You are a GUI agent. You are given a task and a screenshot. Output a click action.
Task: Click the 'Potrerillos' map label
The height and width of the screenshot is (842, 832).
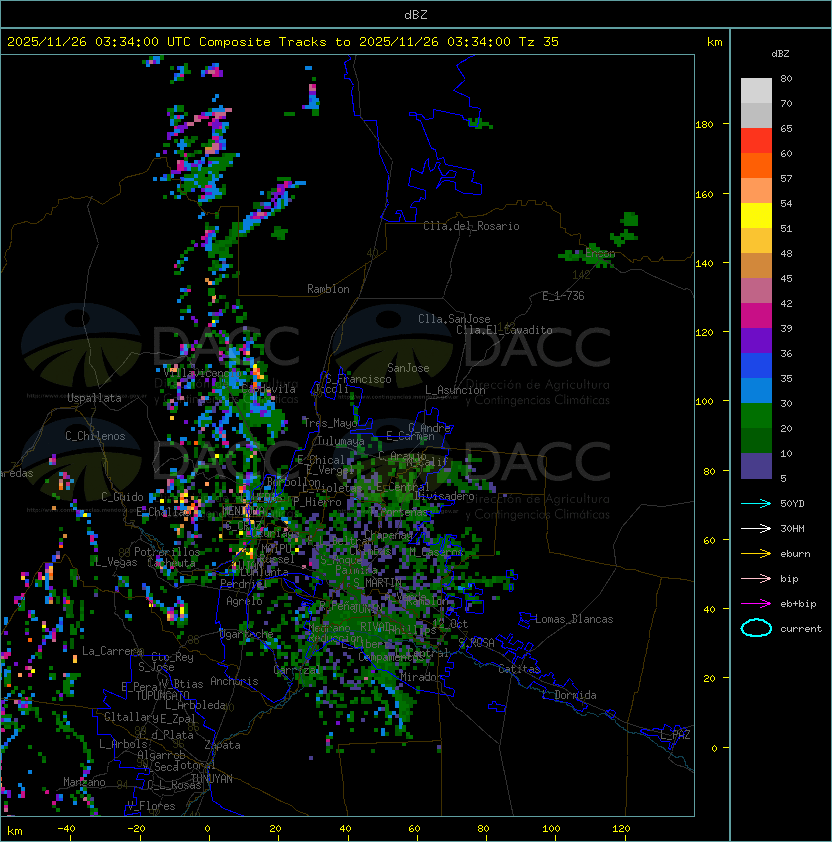tap(167, 552)
